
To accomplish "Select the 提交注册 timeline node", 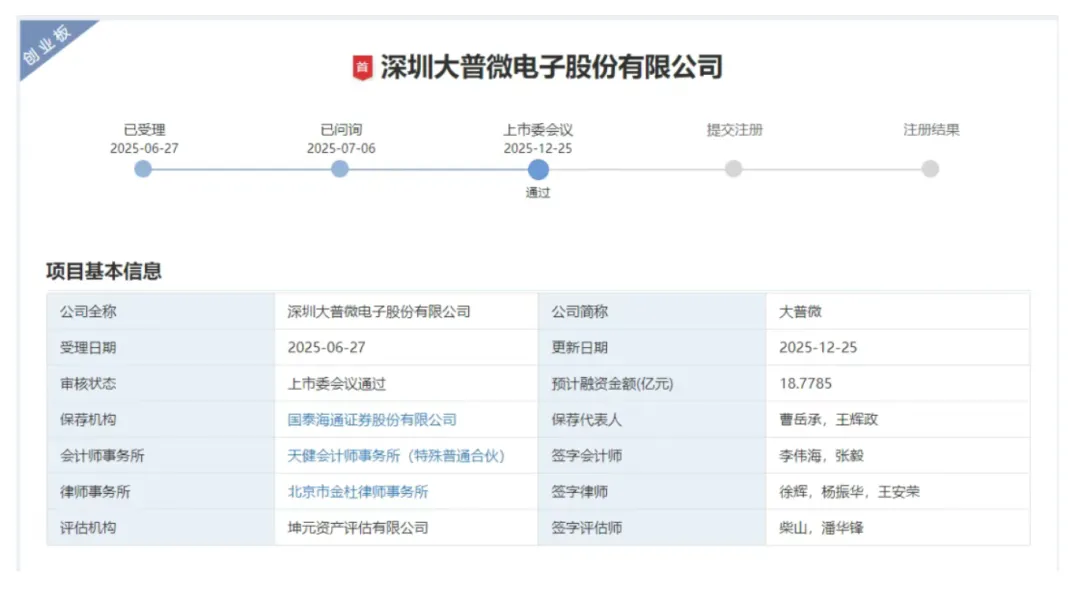I will 734,169.
